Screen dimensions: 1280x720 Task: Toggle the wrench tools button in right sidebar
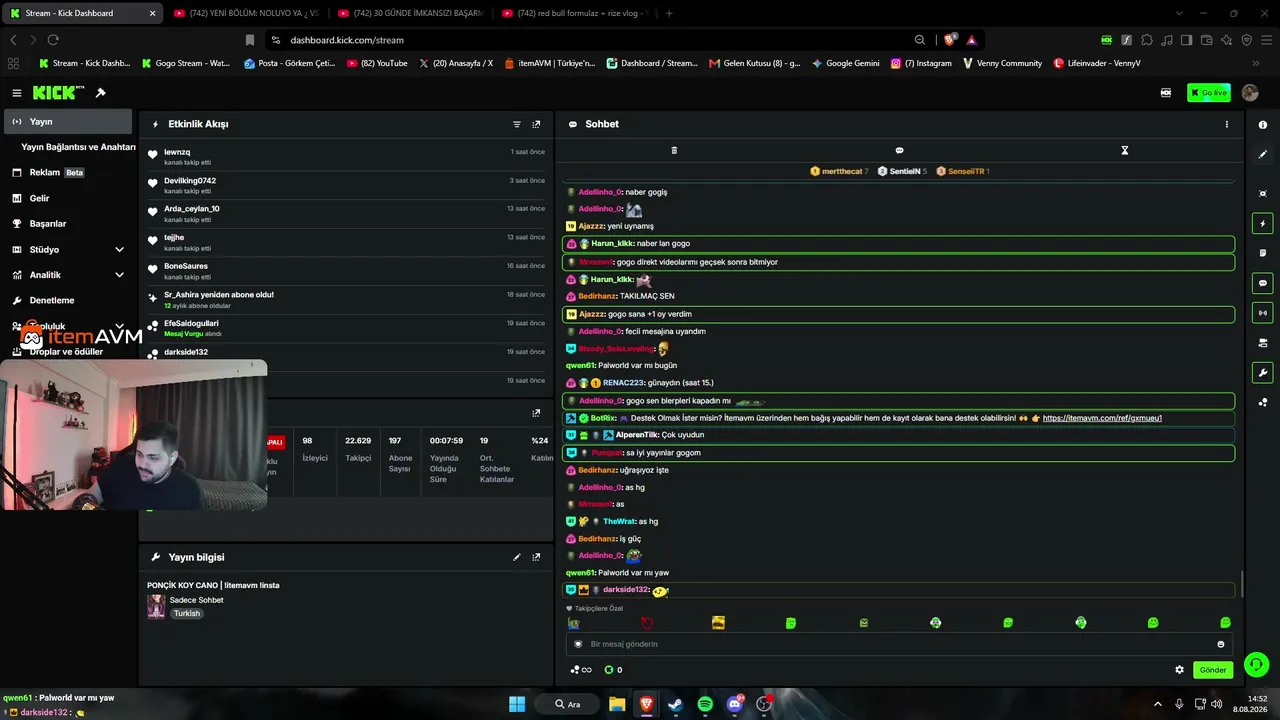coord(1263,373)
